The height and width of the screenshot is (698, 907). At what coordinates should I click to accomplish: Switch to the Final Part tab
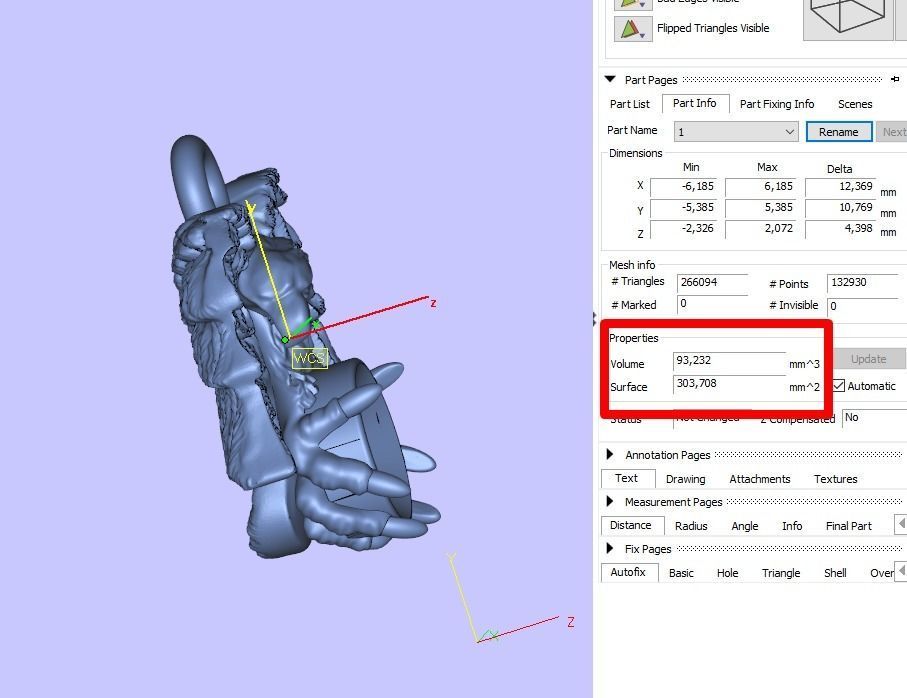coord(849,526)
